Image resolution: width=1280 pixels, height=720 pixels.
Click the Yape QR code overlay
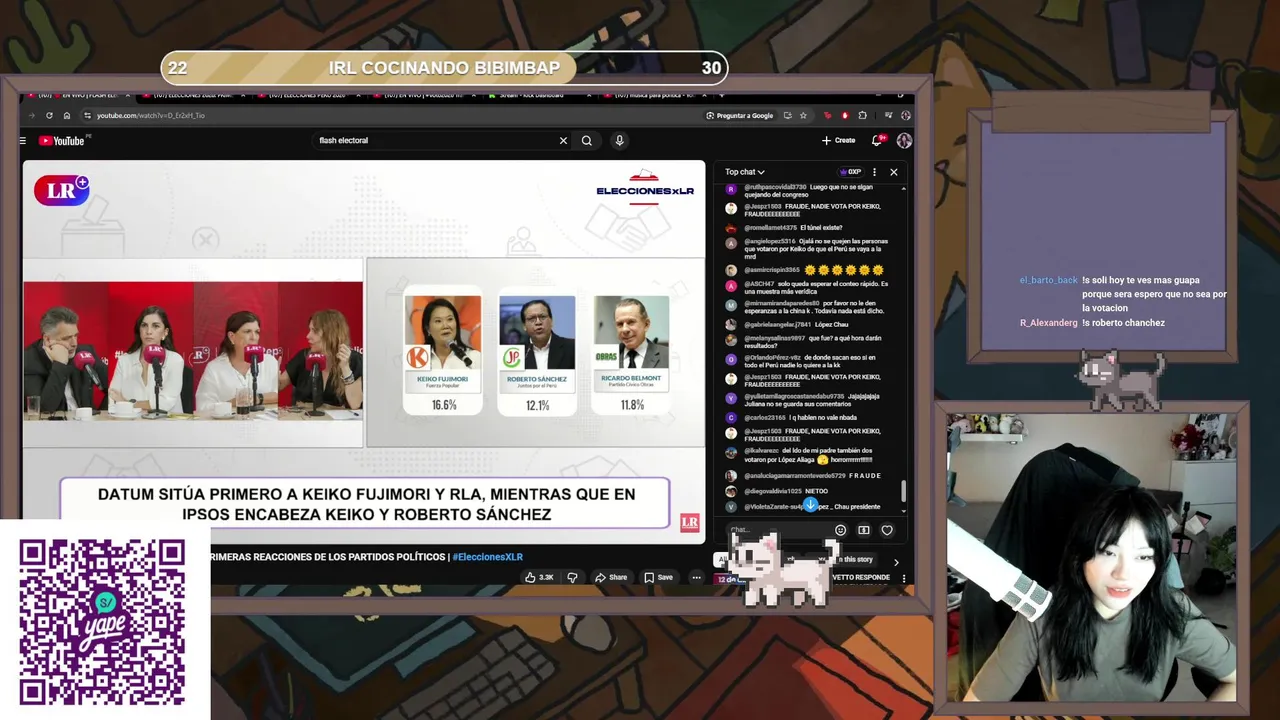[102, 622]
